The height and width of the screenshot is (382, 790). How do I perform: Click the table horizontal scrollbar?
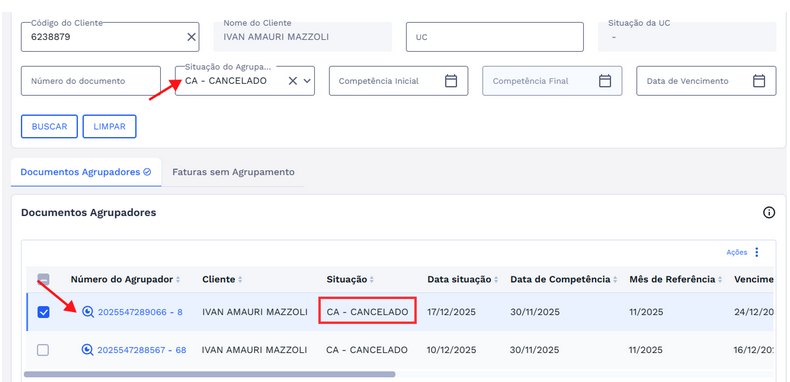(210, 374)
